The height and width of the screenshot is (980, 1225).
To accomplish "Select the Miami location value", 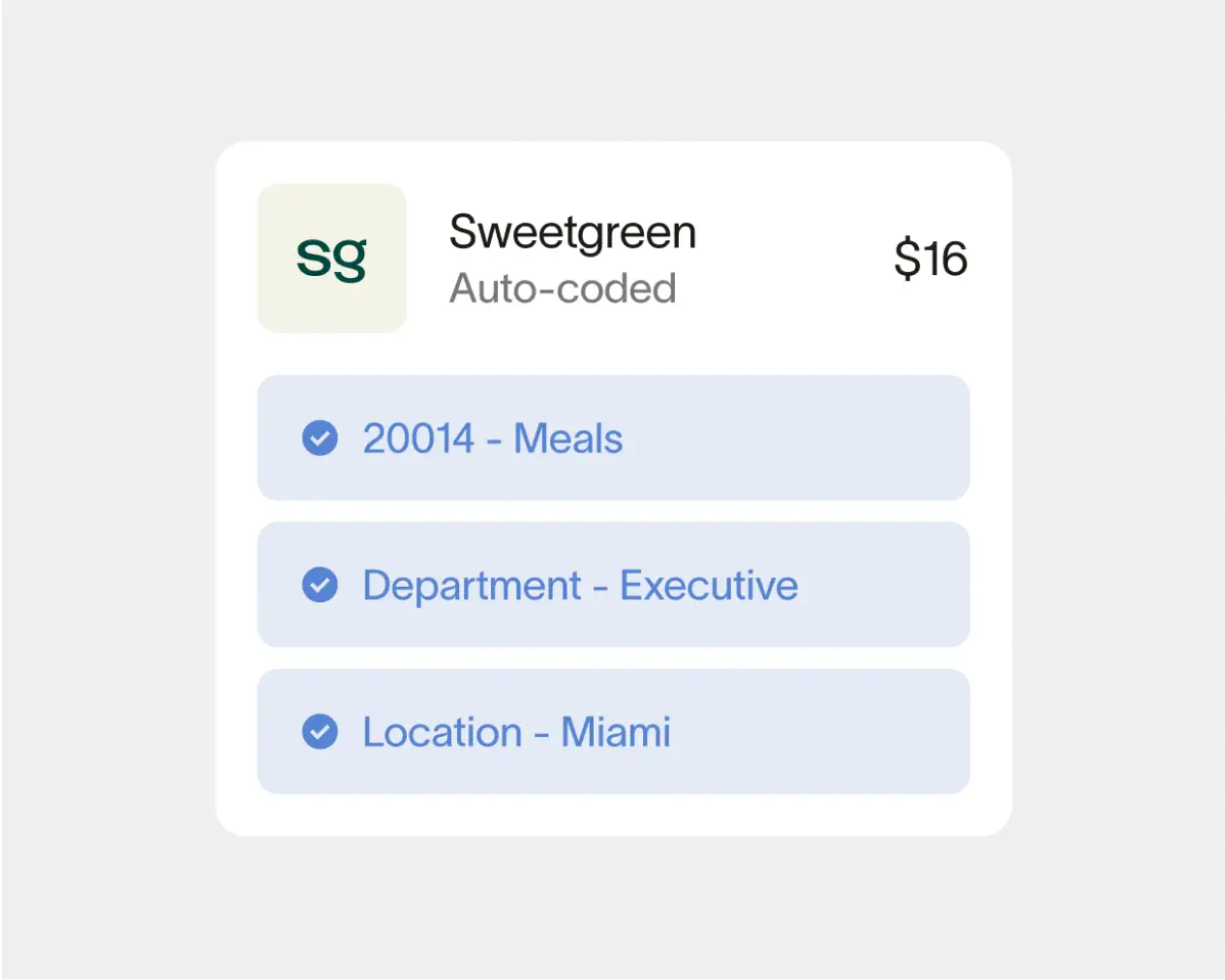I will coord(616,733).
